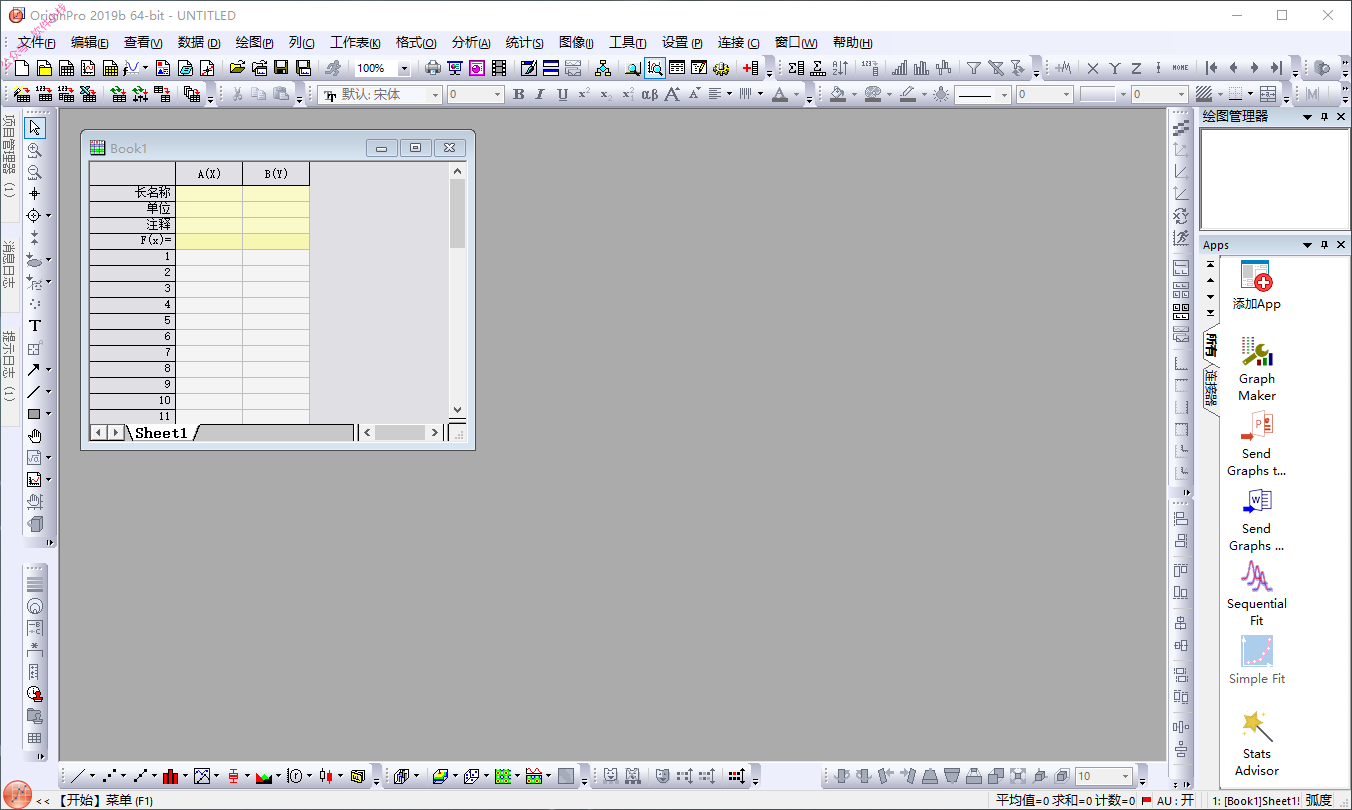
Task: Open the 分析 (Analysis) menu
Action: [471, 42]
